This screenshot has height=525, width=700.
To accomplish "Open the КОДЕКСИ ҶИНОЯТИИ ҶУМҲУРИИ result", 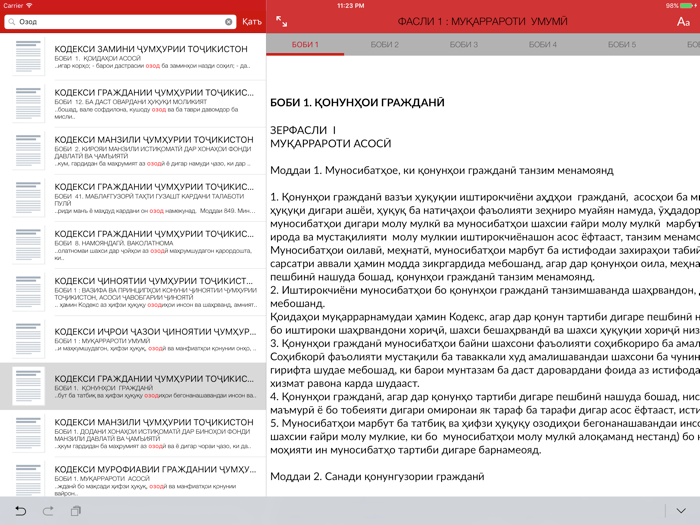I will (133, 292).
